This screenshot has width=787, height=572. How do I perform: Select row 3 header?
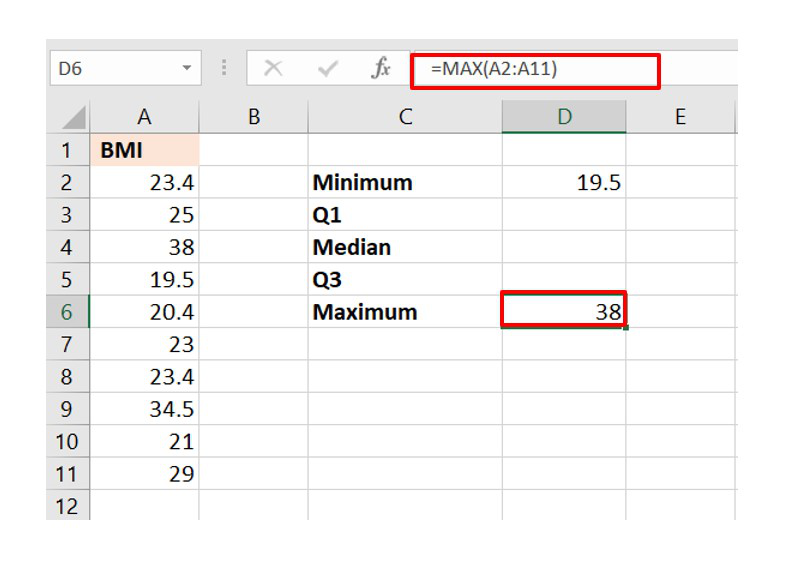(x=68, y=215)
